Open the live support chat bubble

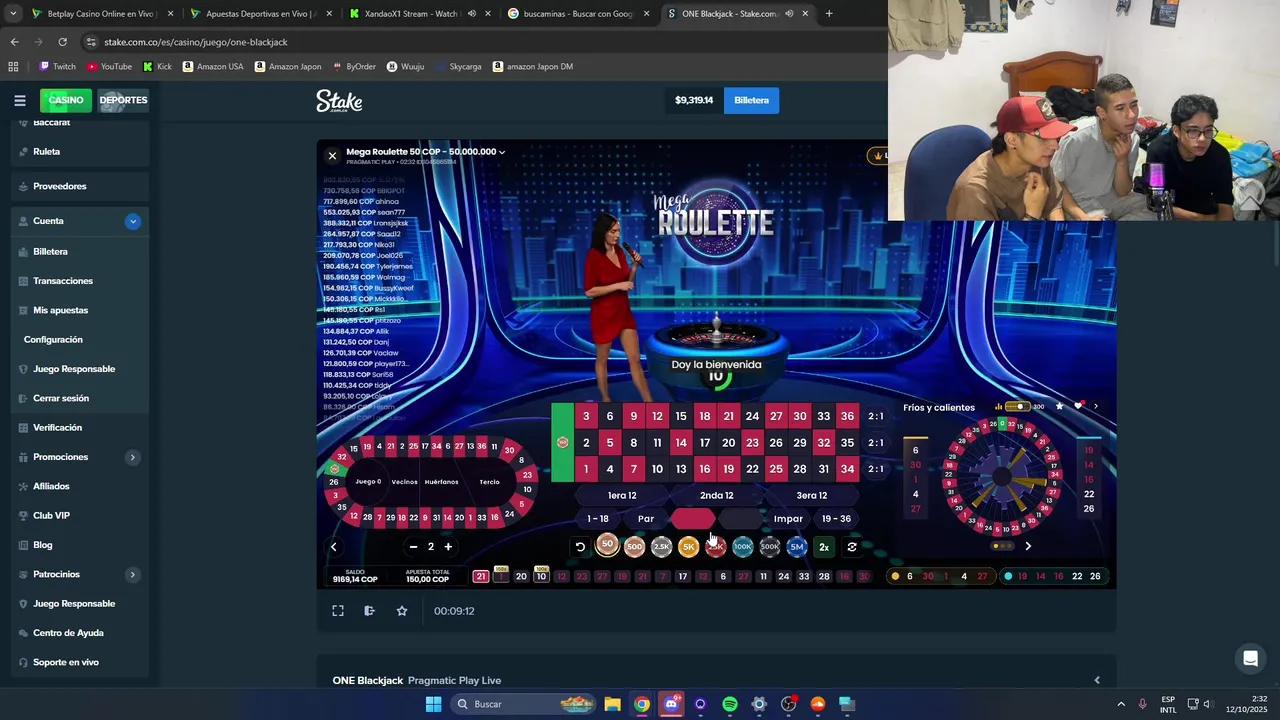coord(1250,658)
